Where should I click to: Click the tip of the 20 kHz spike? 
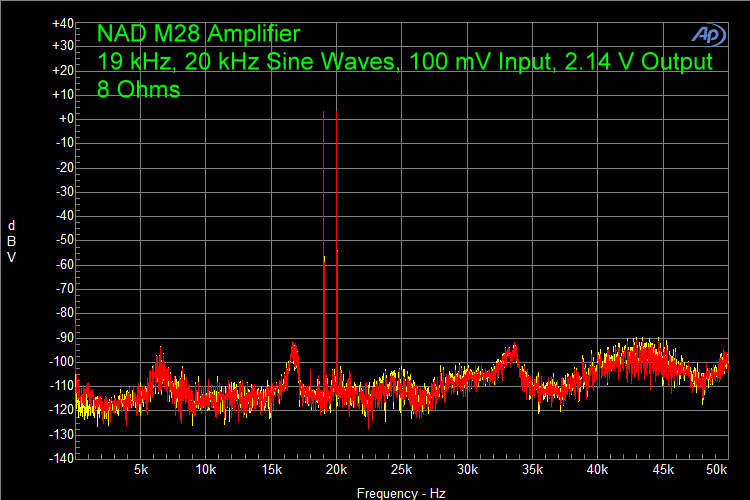pyautogui.click(x=337, y=112)
